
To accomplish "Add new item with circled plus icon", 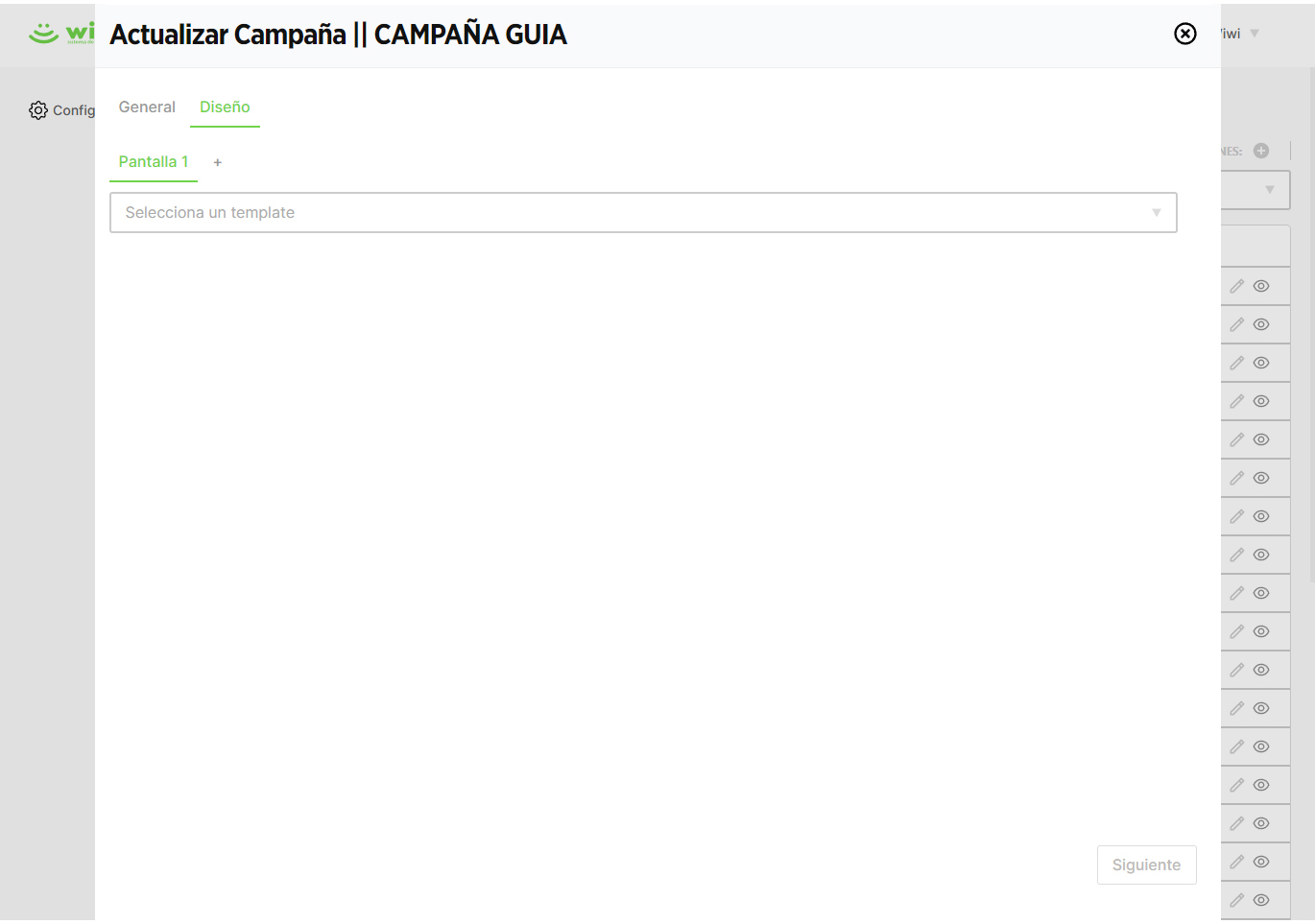I will coord(1261,151).
